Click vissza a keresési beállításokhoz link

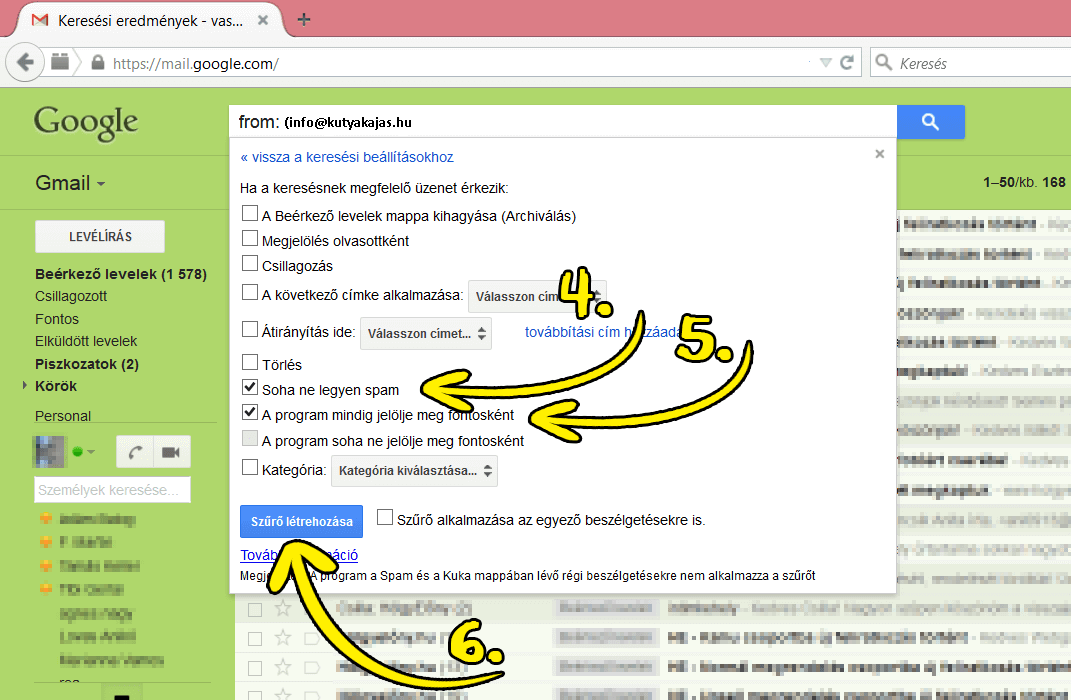click(347, 157)
